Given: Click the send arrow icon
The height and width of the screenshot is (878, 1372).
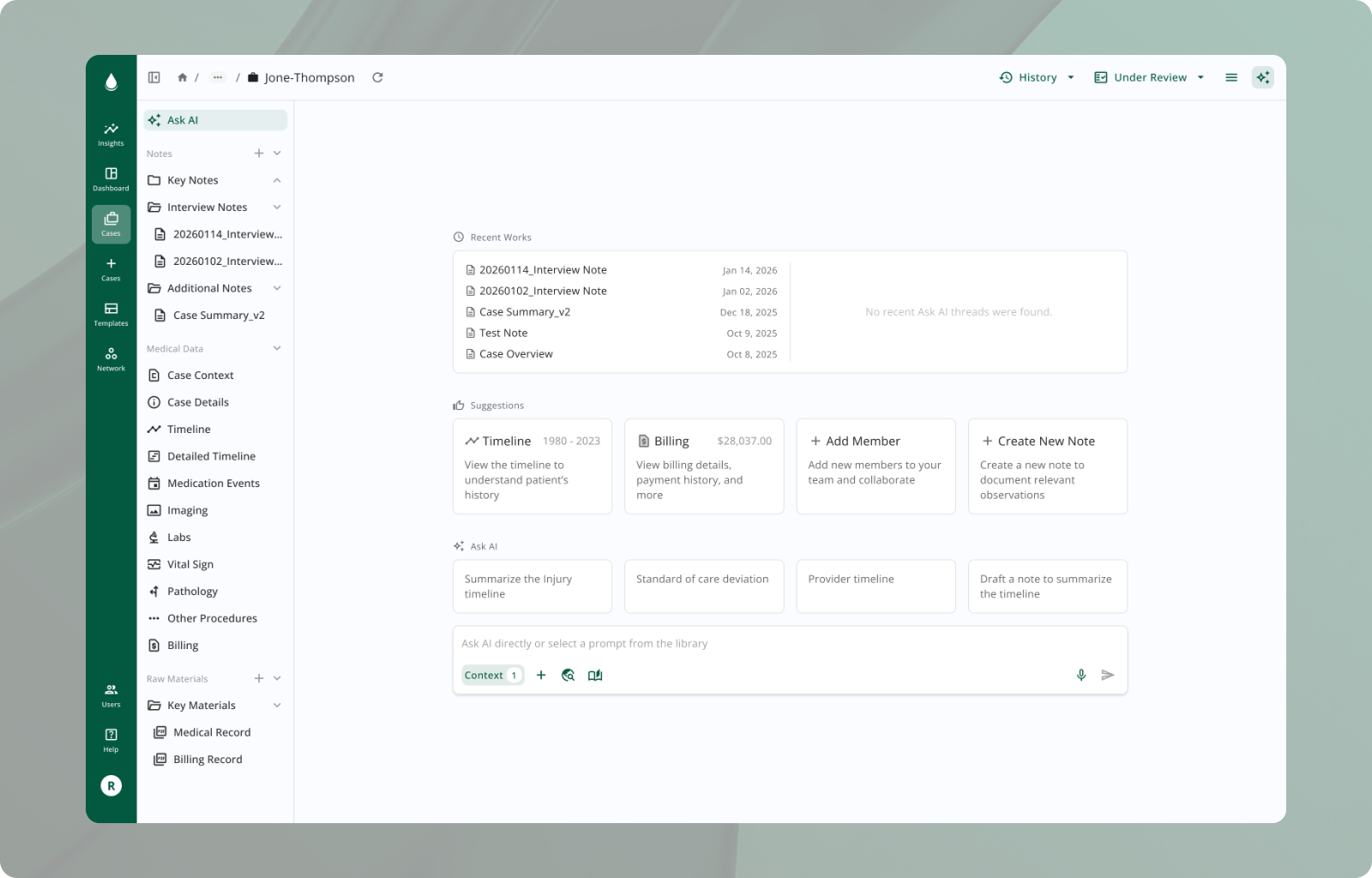Looking at the screenshot, I should [x=1107, y=675].
